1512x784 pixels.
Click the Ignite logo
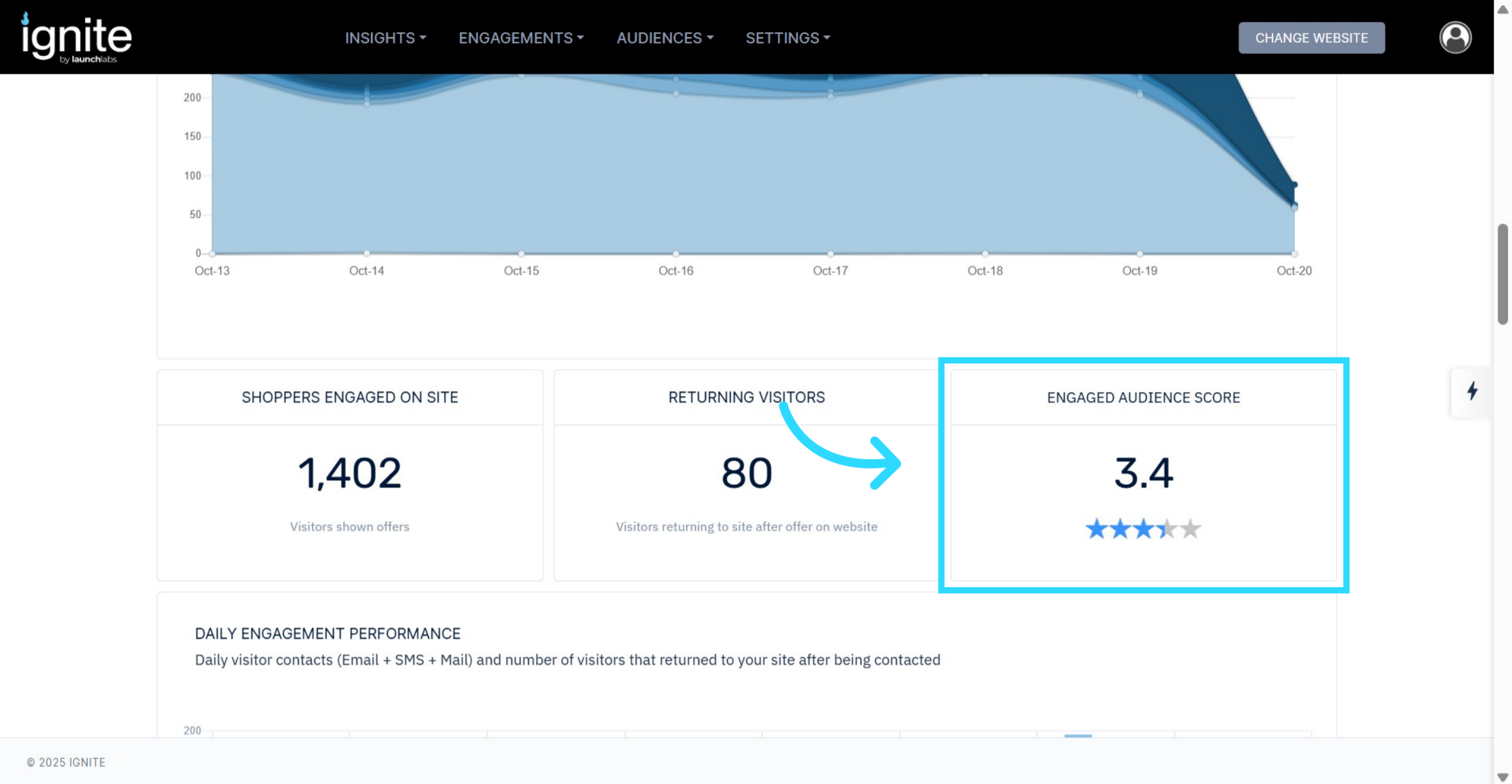76,38
